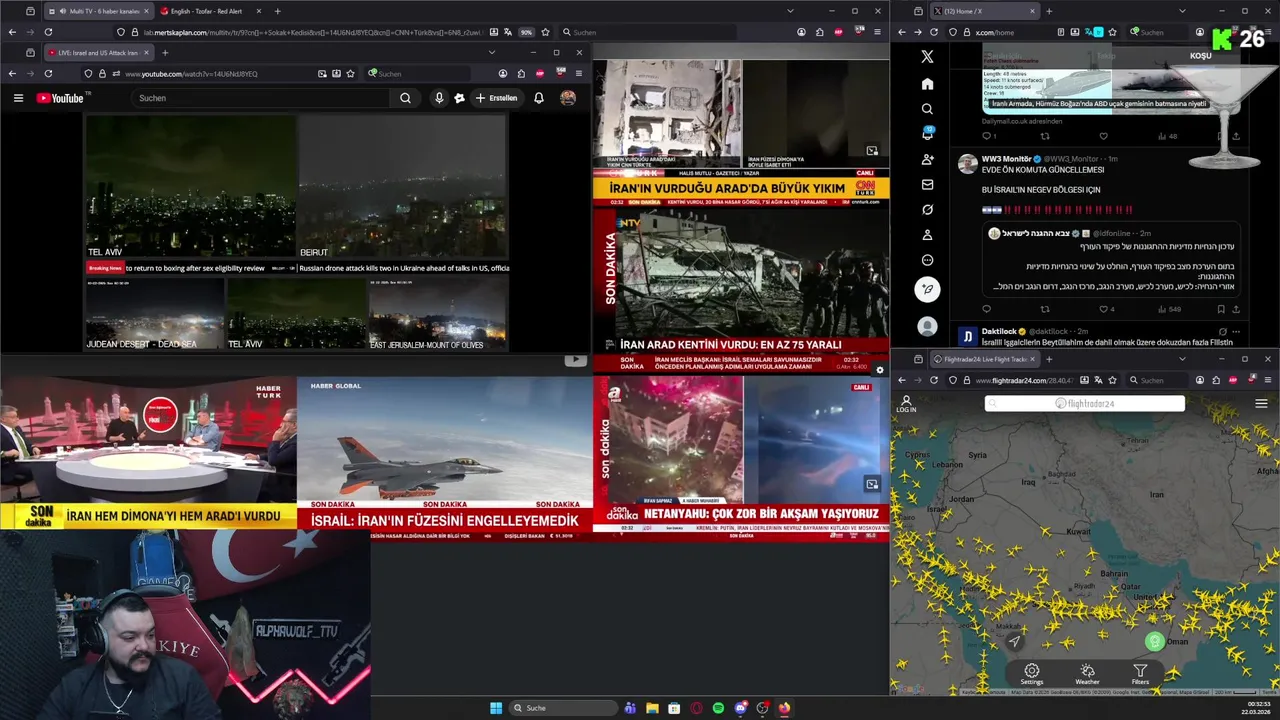Open YouTube notifications bell
This screenshot has height=720, width=1280.
tap(539, 98)
